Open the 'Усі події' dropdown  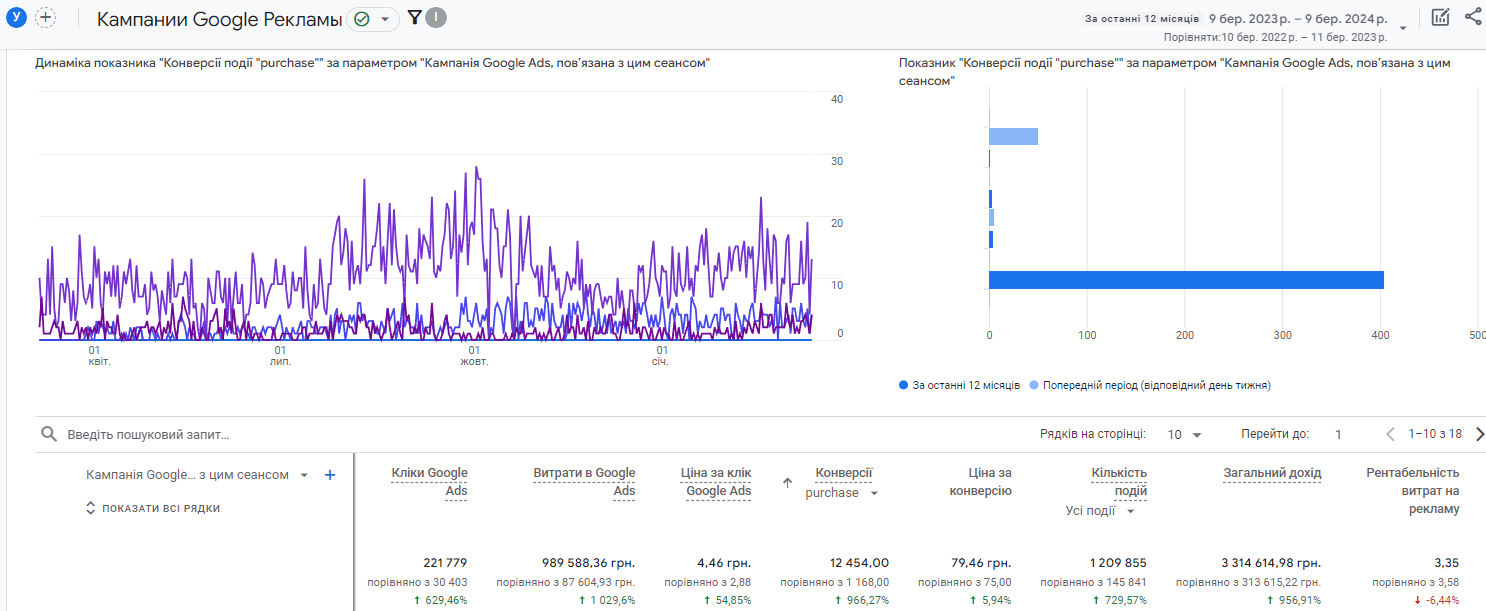tap(1101, 511)
